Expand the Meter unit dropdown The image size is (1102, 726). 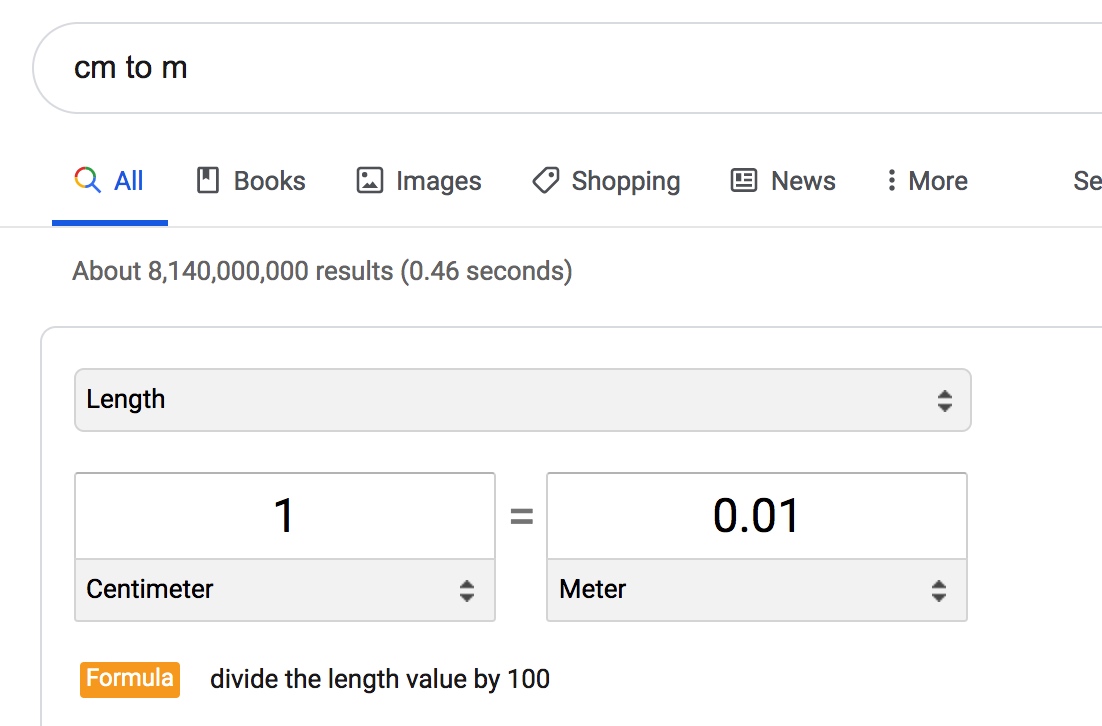757,590
